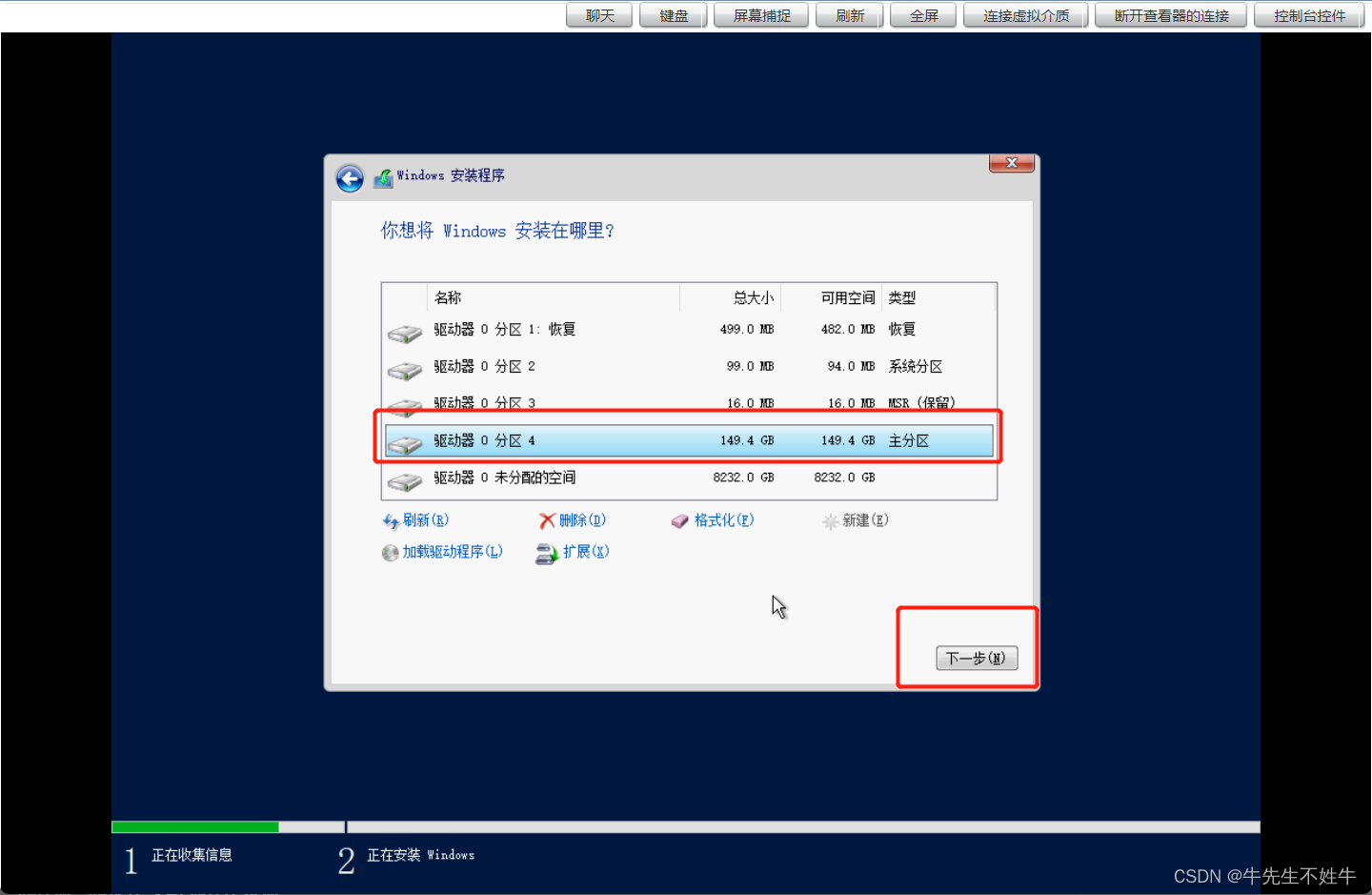1372x895 pixels.
Task: Click the 8232.0 GB total size value
Action: 743,478
